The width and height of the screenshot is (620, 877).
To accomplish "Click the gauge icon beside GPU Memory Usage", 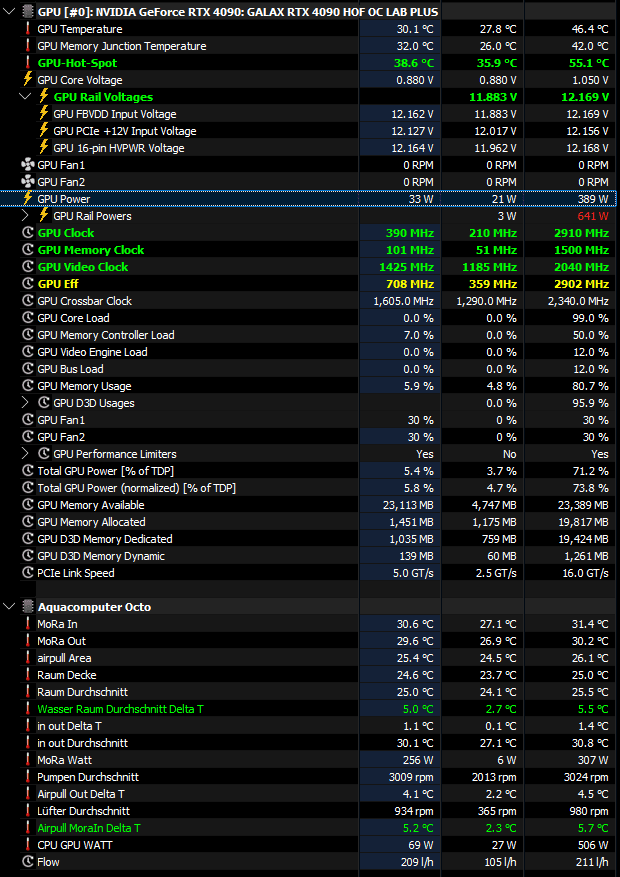I will tap(27, 386).
